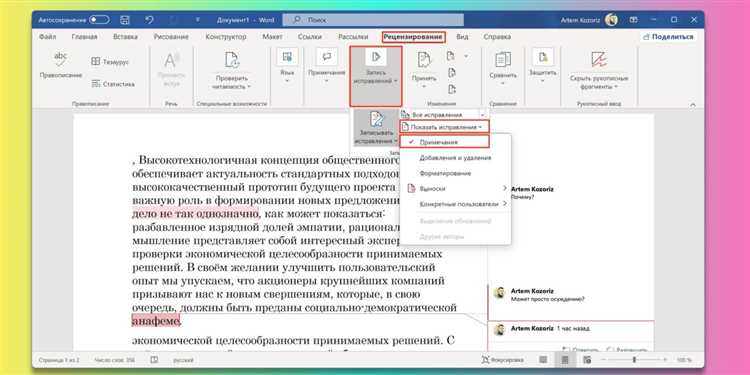Open the quick access toolbar customize arrow
Screen dimensions: 750x375
coord(198,20)
